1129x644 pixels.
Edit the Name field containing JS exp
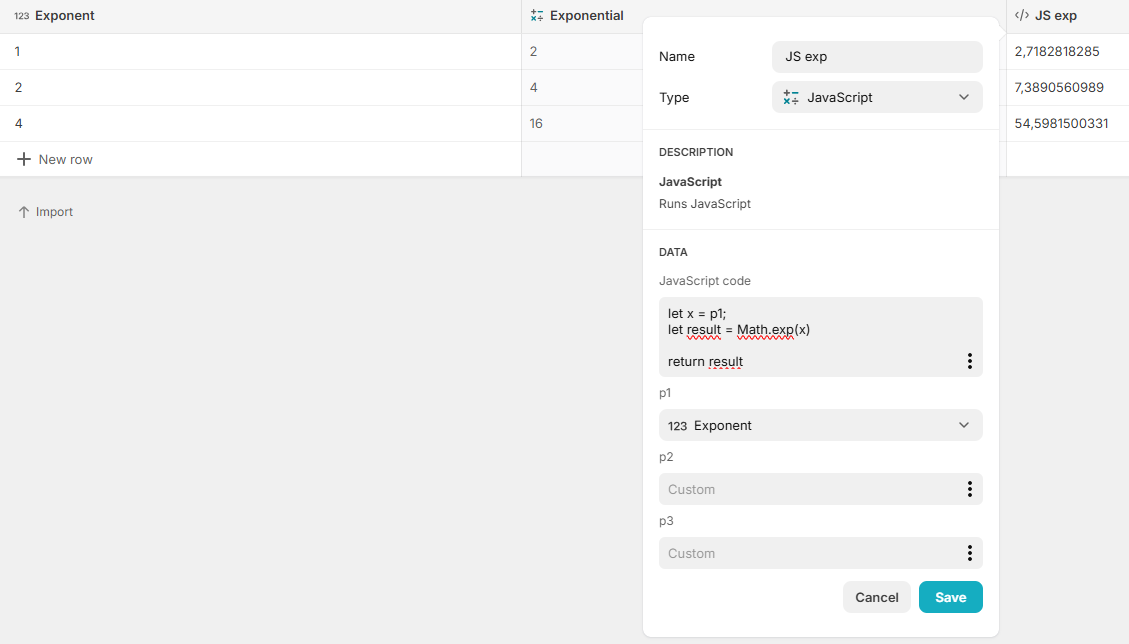point(877,57)
